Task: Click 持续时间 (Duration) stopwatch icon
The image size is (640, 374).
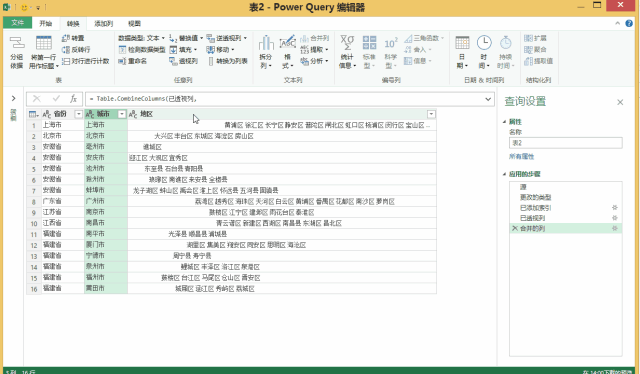Action: tap(505, 43)
